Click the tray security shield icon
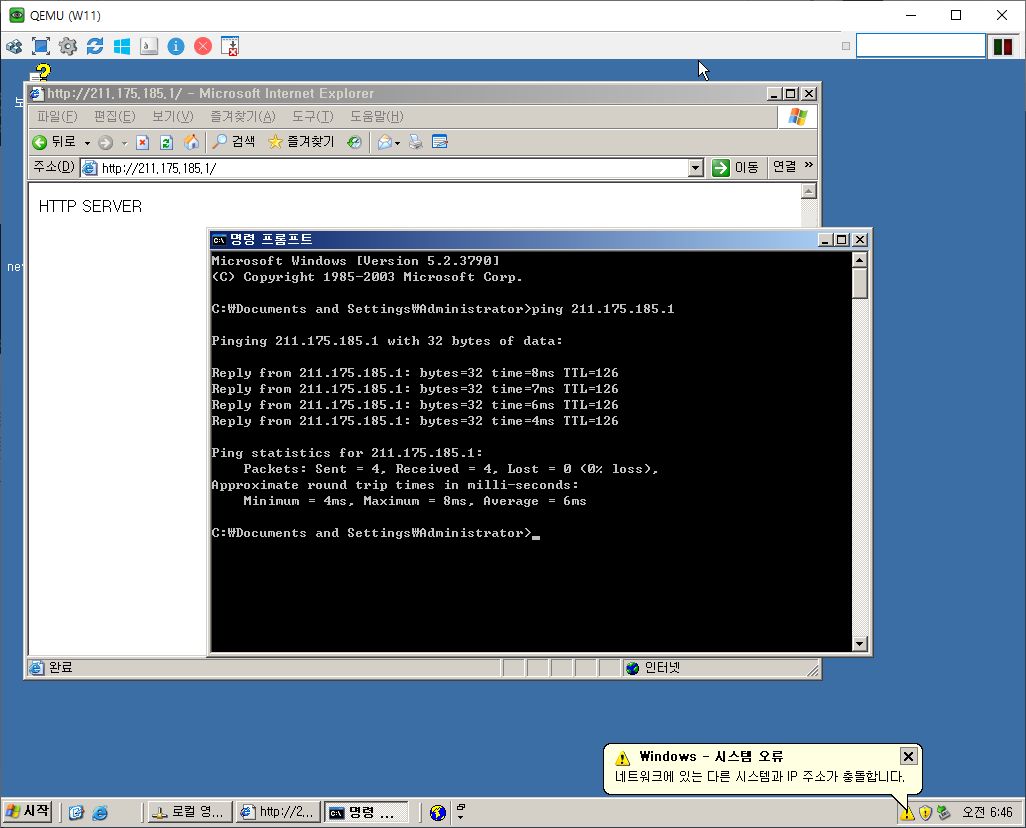 click(925, 813)
